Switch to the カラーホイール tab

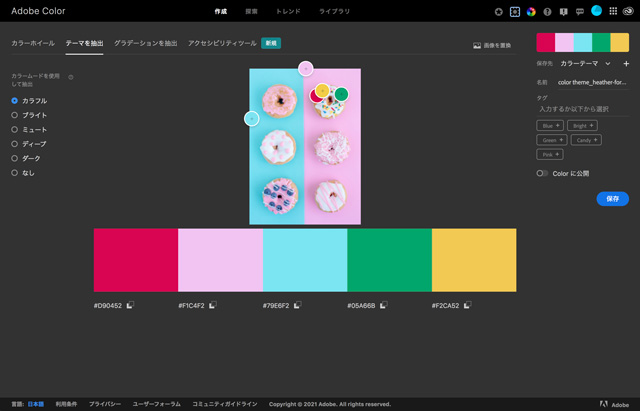(x=33, y=43)
